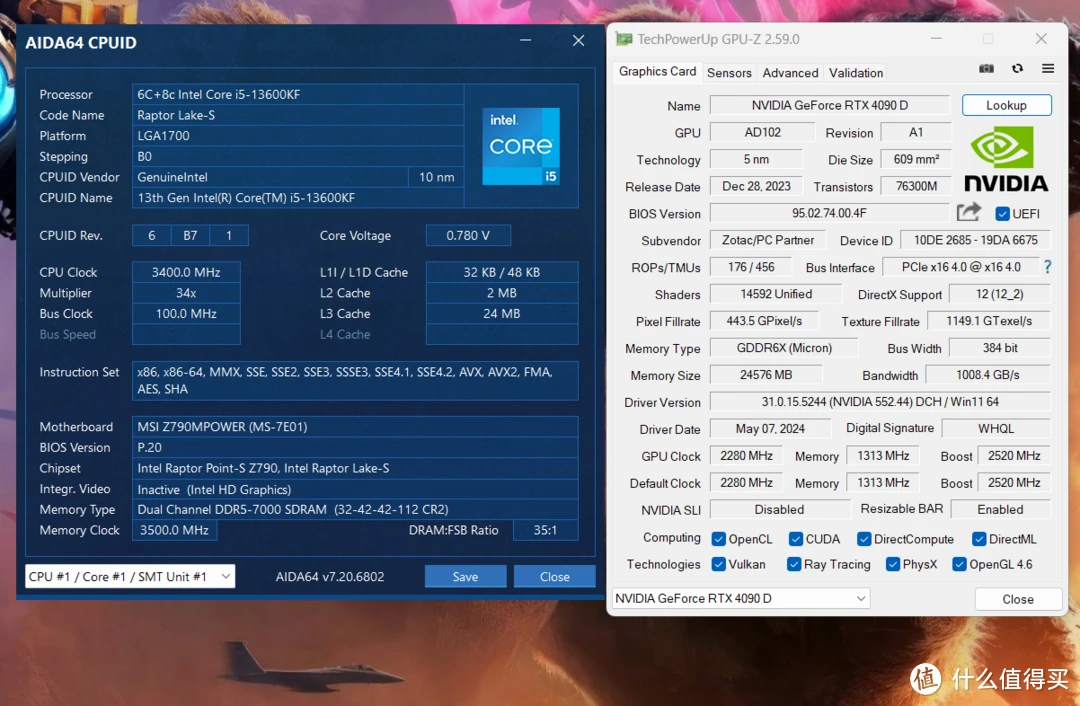Toggle the UEFI checkbox
Image resolution: width=1080 pixels, height=706 pixels.
pyautogui.click(x=1002, y=214)
